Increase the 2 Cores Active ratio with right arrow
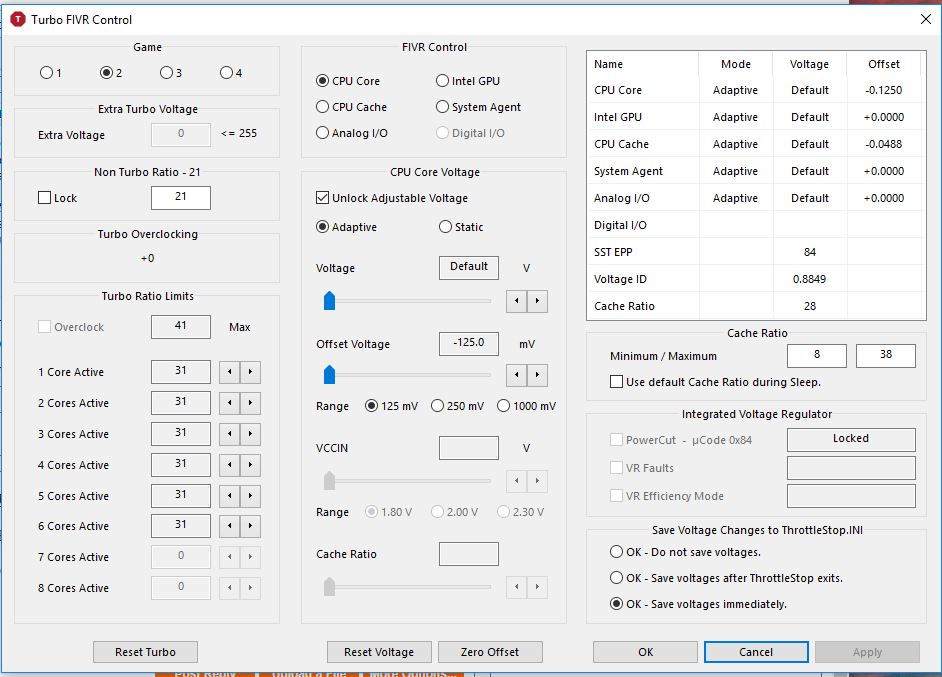This screenshot has height=677, width=942. 250,403
